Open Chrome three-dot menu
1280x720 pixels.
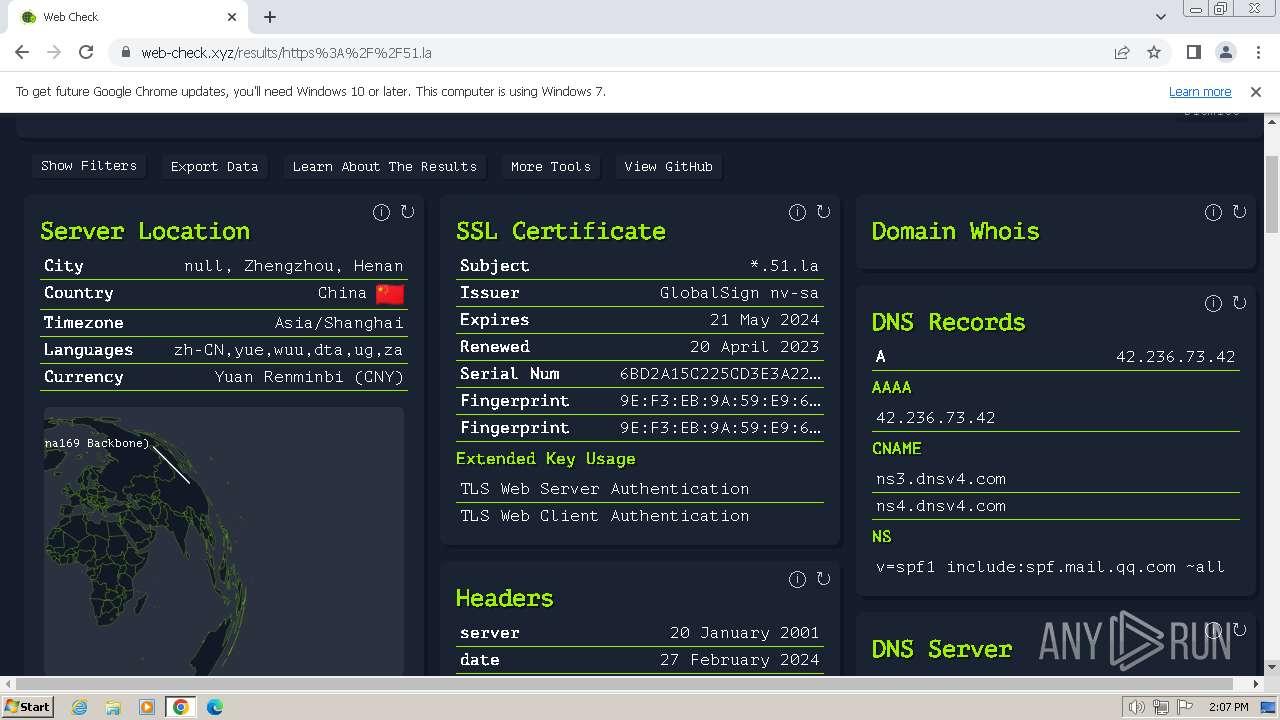1257,52
